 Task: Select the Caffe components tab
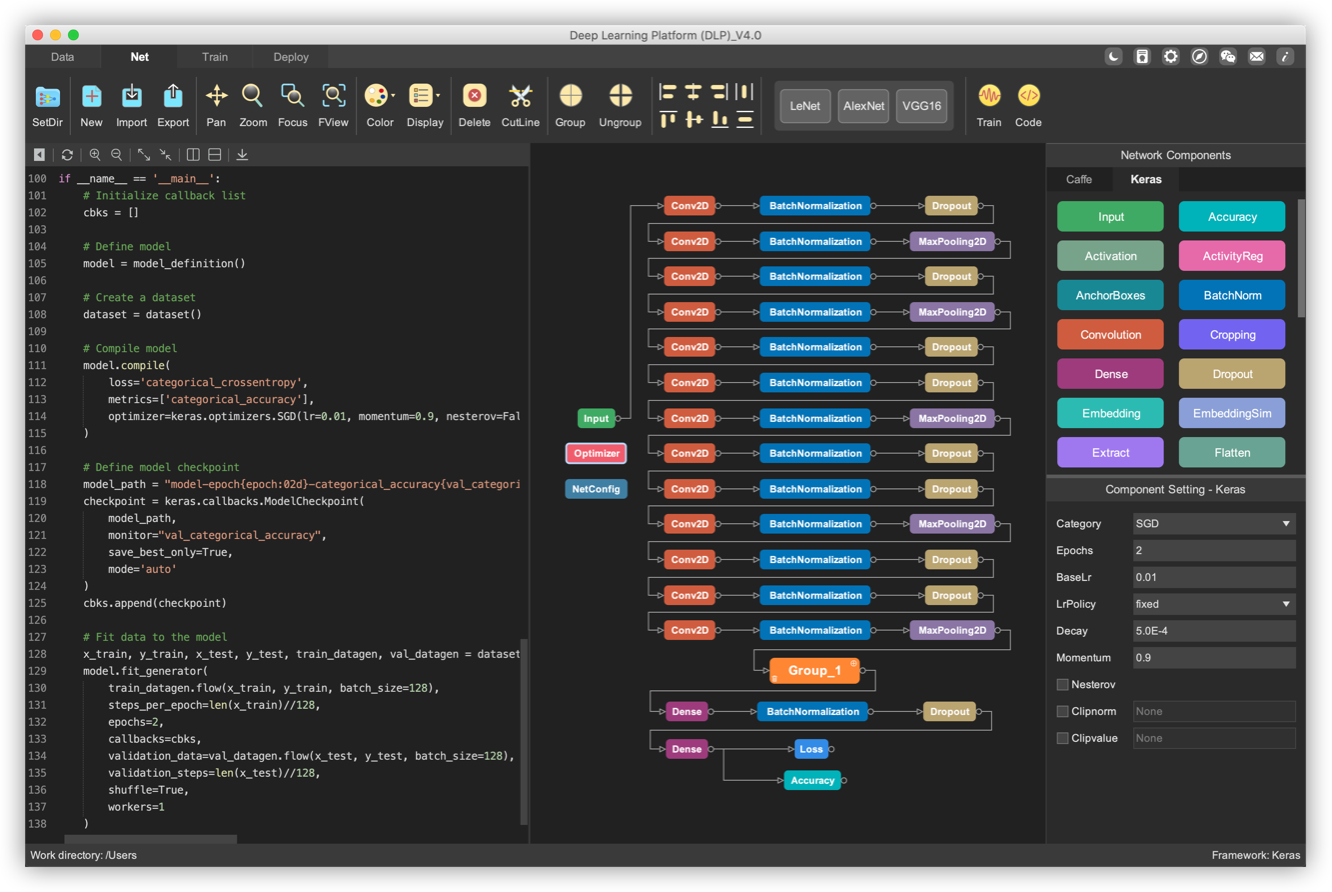pos(1079,180)
